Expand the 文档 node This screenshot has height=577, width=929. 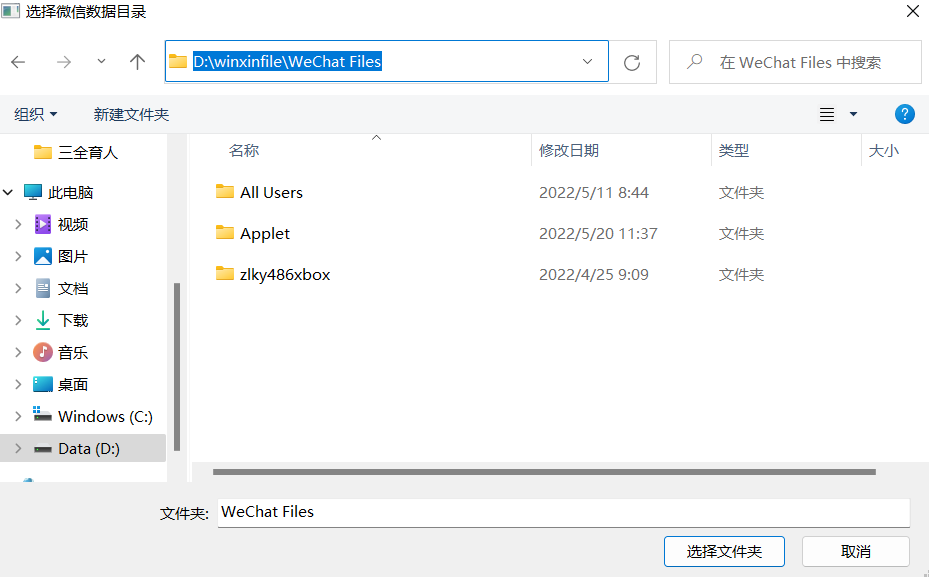18,288
